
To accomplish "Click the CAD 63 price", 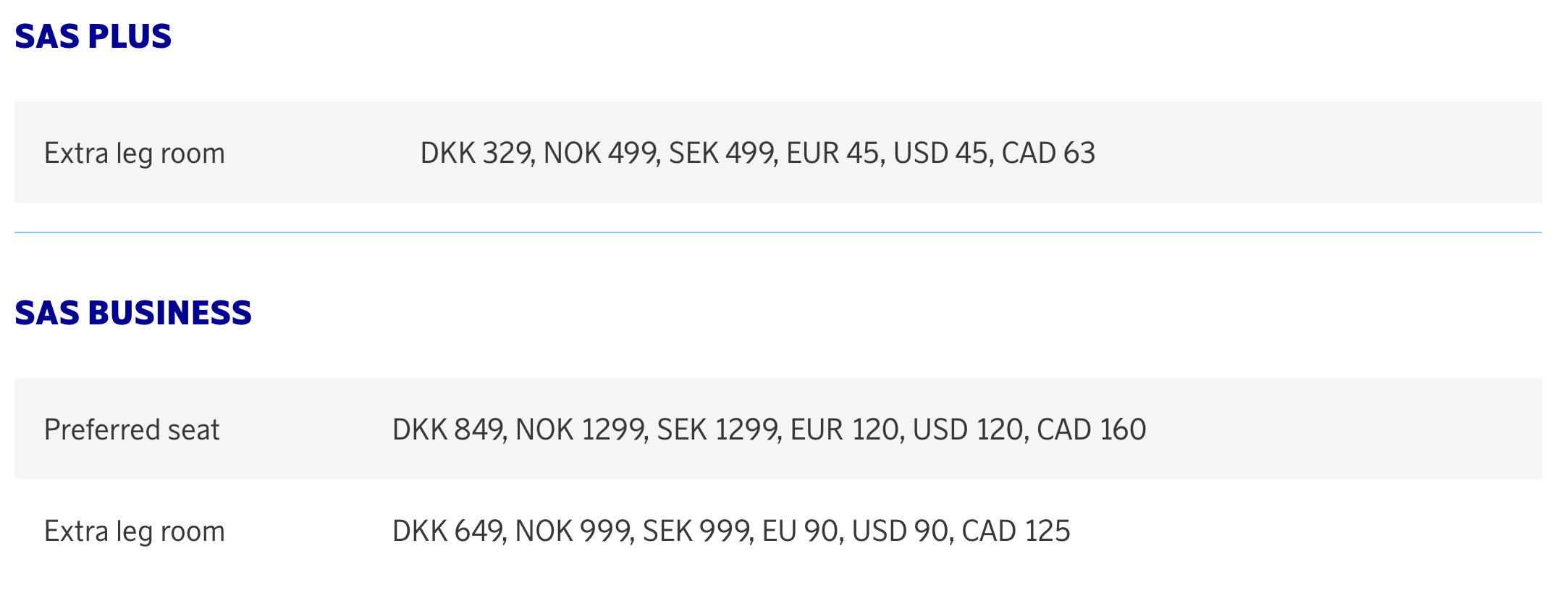I will tap(1048, 154).
